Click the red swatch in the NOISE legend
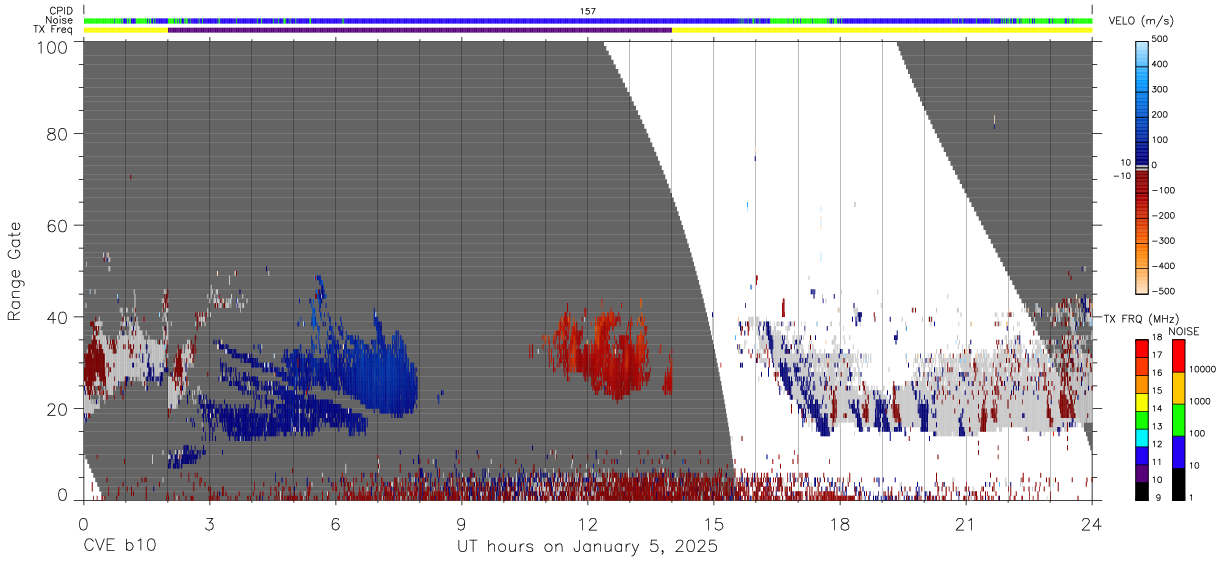 (1178, 356)
